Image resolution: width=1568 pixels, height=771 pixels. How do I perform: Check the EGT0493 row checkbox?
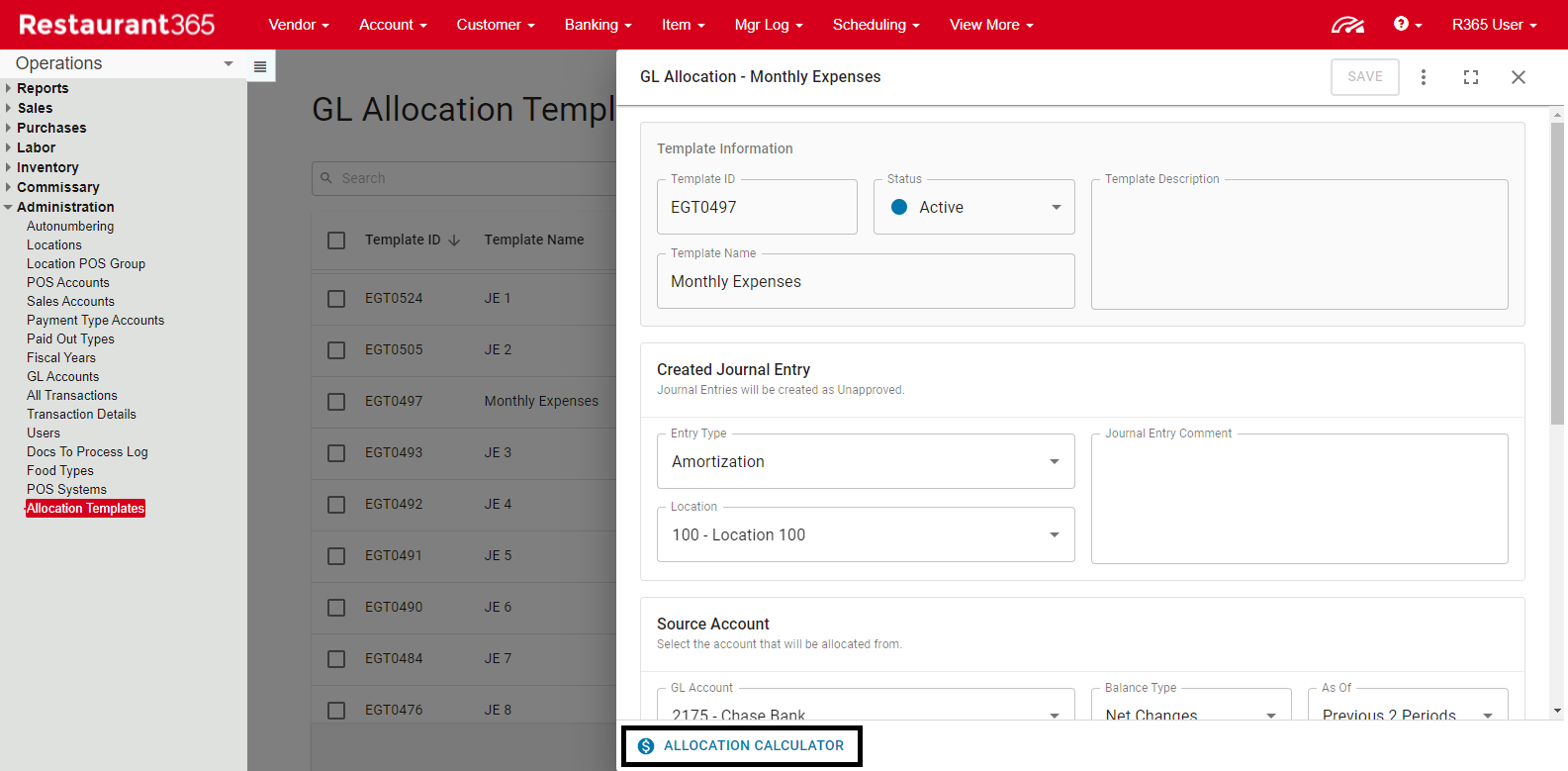336,453
